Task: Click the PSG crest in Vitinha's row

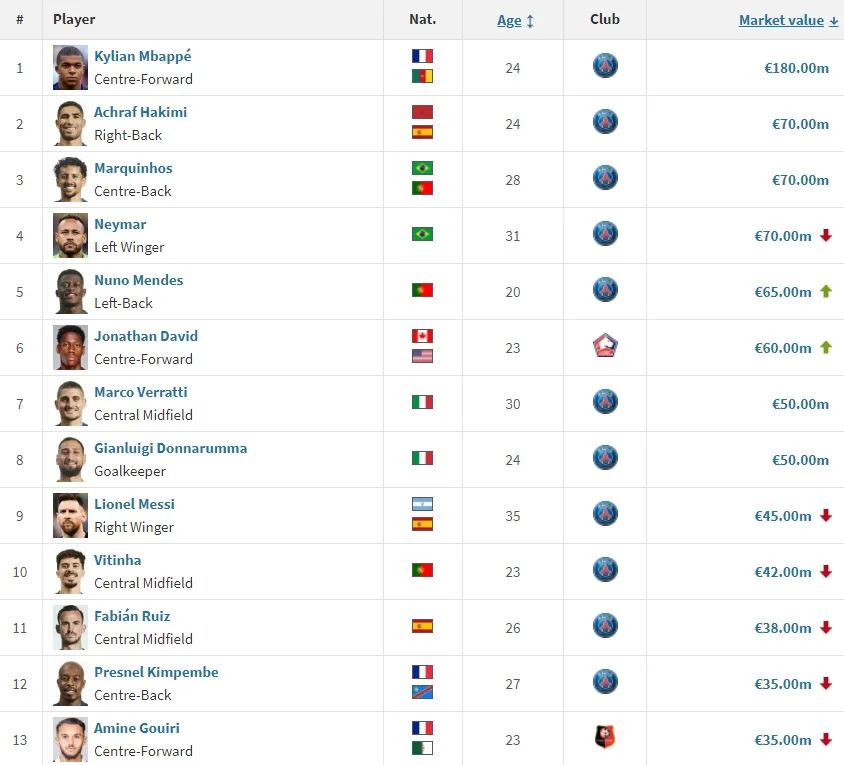Action: (605, 571)
